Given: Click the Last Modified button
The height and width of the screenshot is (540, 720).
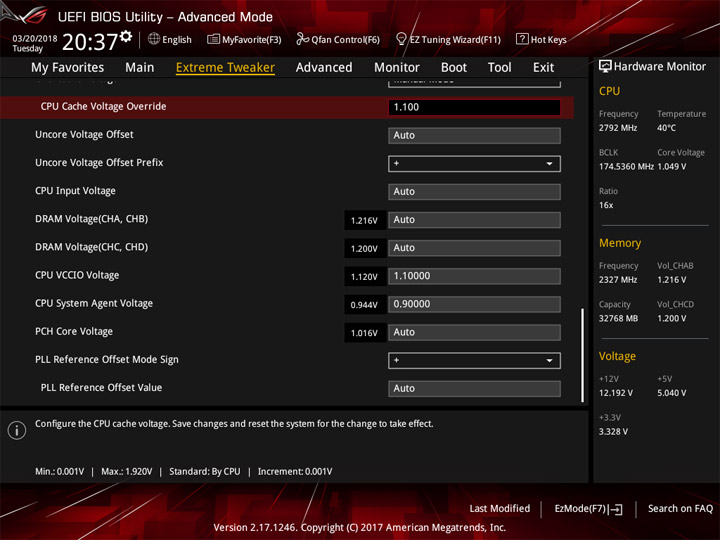Looking at the screenshot, I should tap(500, 508).
